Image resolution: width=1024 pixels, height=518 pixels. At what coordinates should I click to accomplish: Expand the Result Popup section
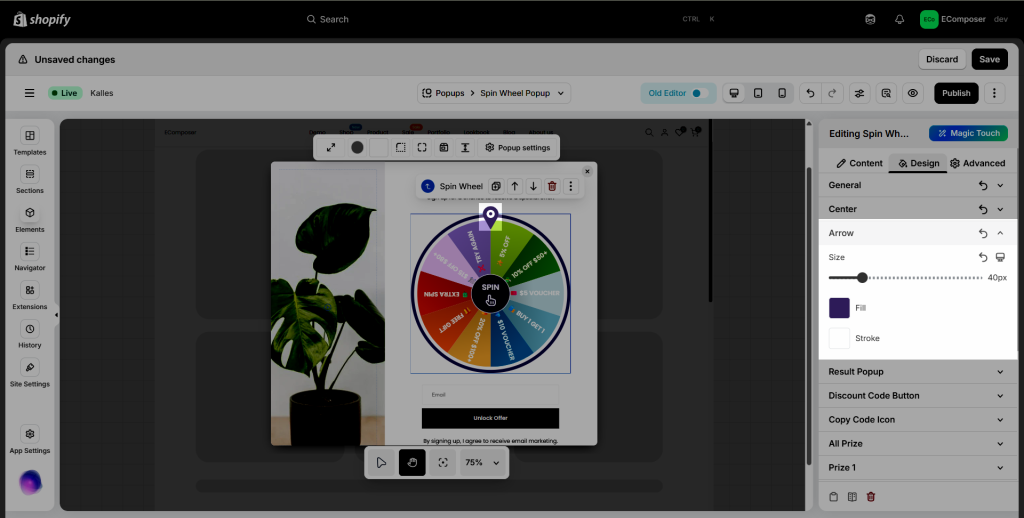917,372
